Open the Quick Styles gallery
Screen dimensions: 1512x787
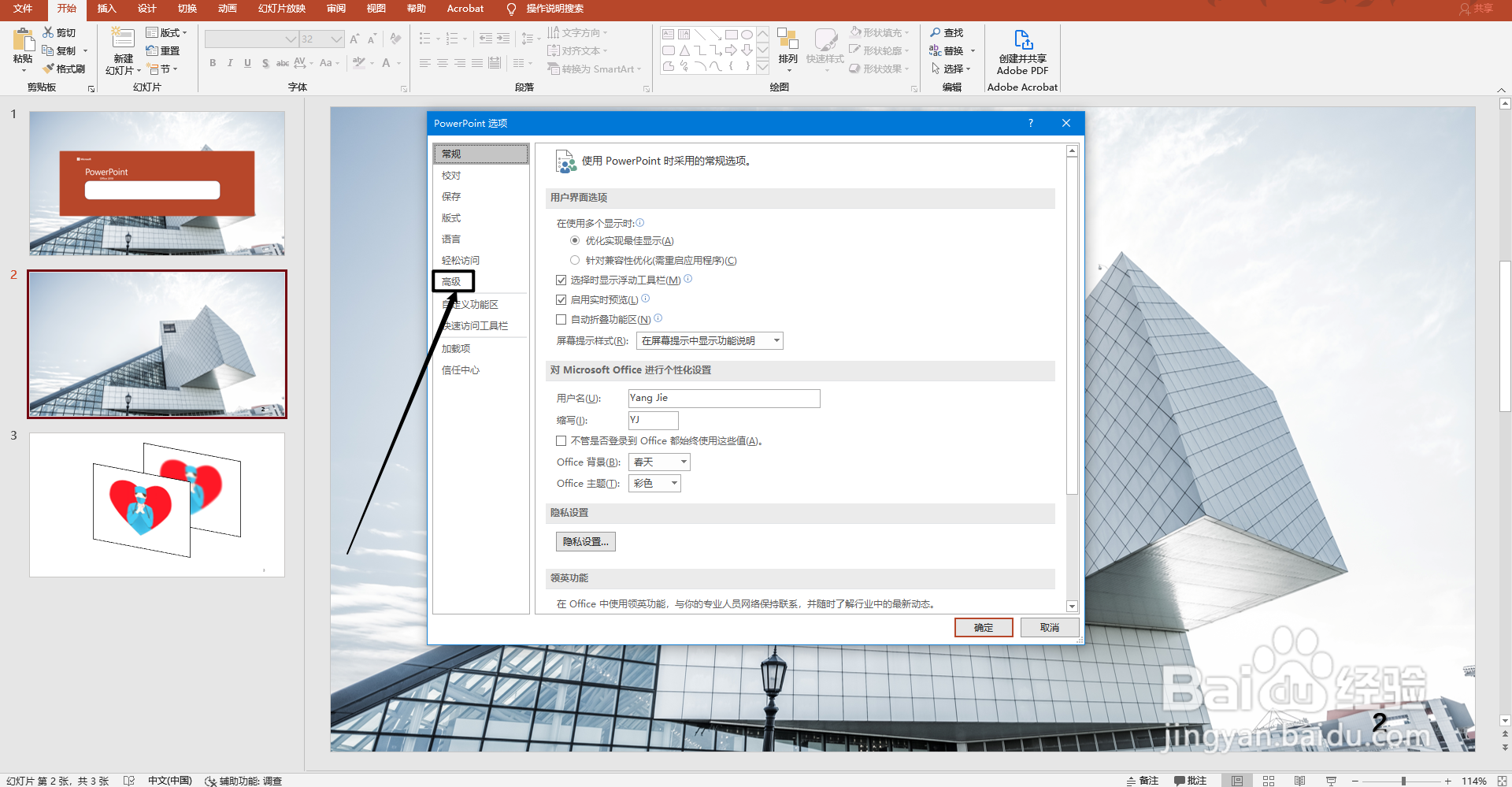(825, 50)
